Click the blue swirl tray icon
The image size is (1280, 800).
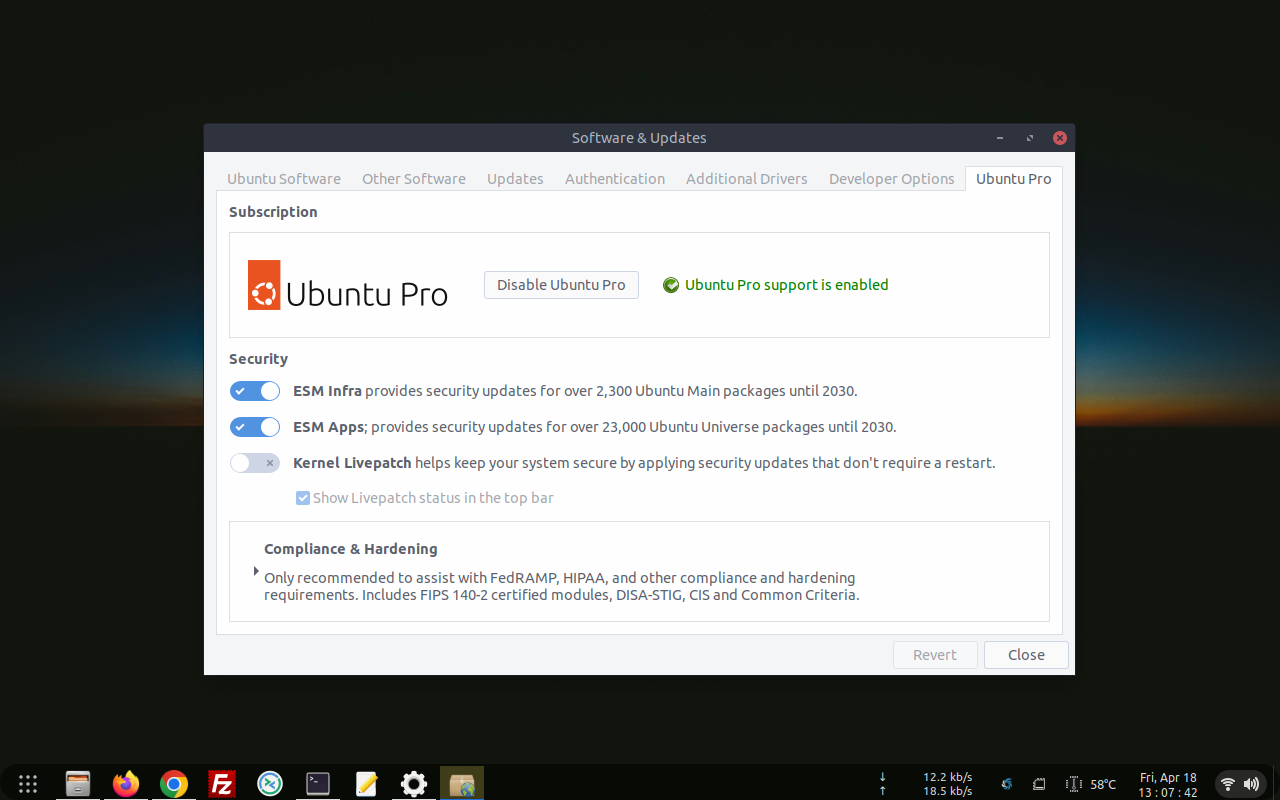[1007, 784]
